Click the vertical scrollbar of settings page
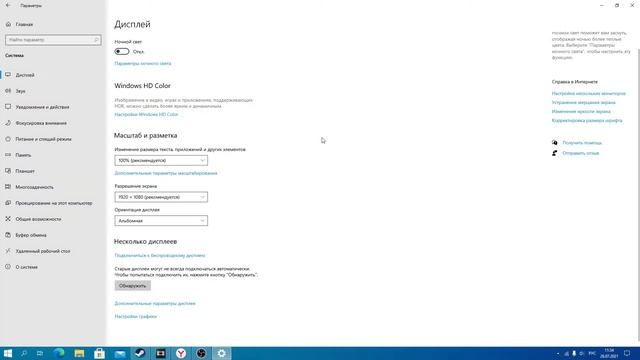Image resolution: width=640 pixels, height=360 pixels. [x=638, y=194]
